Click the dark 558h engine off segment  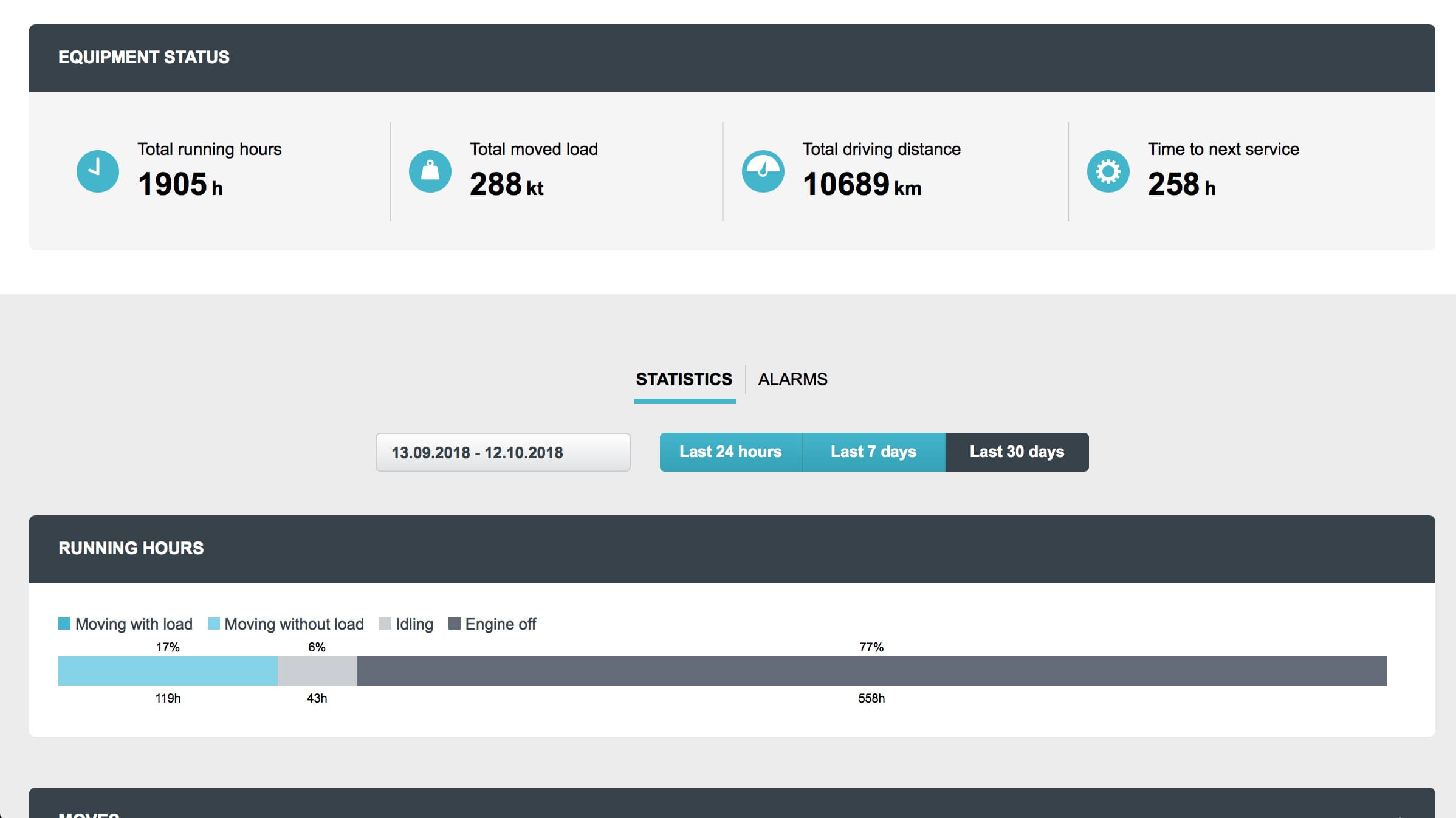tap(871, 671)
